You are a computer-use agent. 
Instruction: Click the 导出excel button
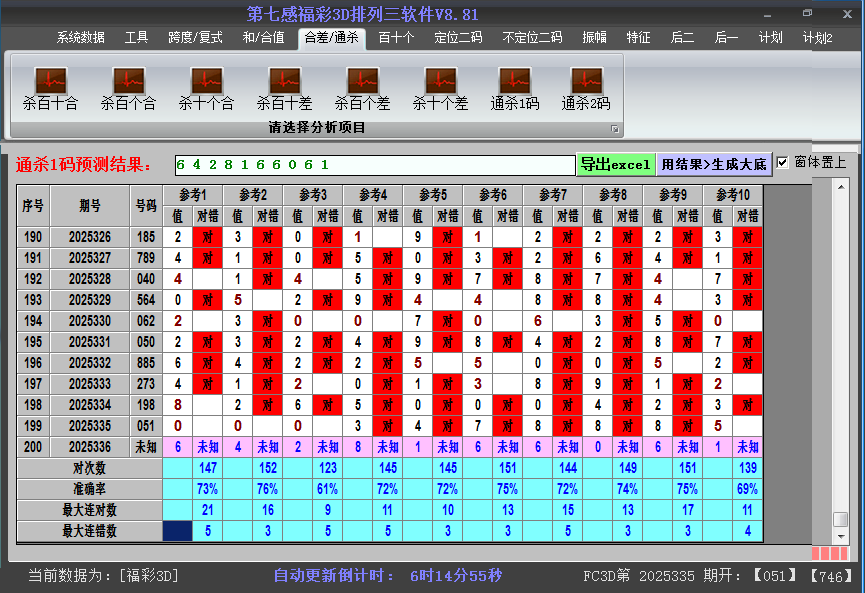615,164
